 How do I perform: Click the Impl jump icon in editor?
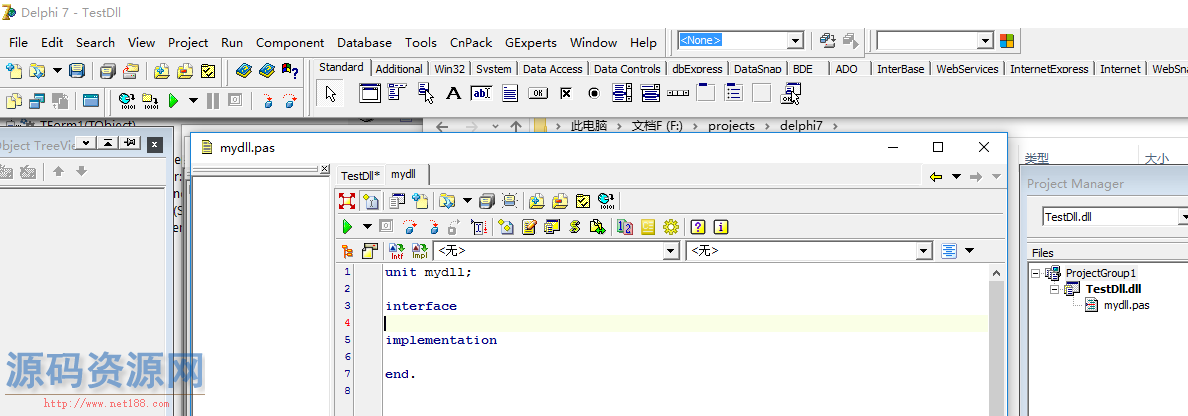tap(419, 250)
